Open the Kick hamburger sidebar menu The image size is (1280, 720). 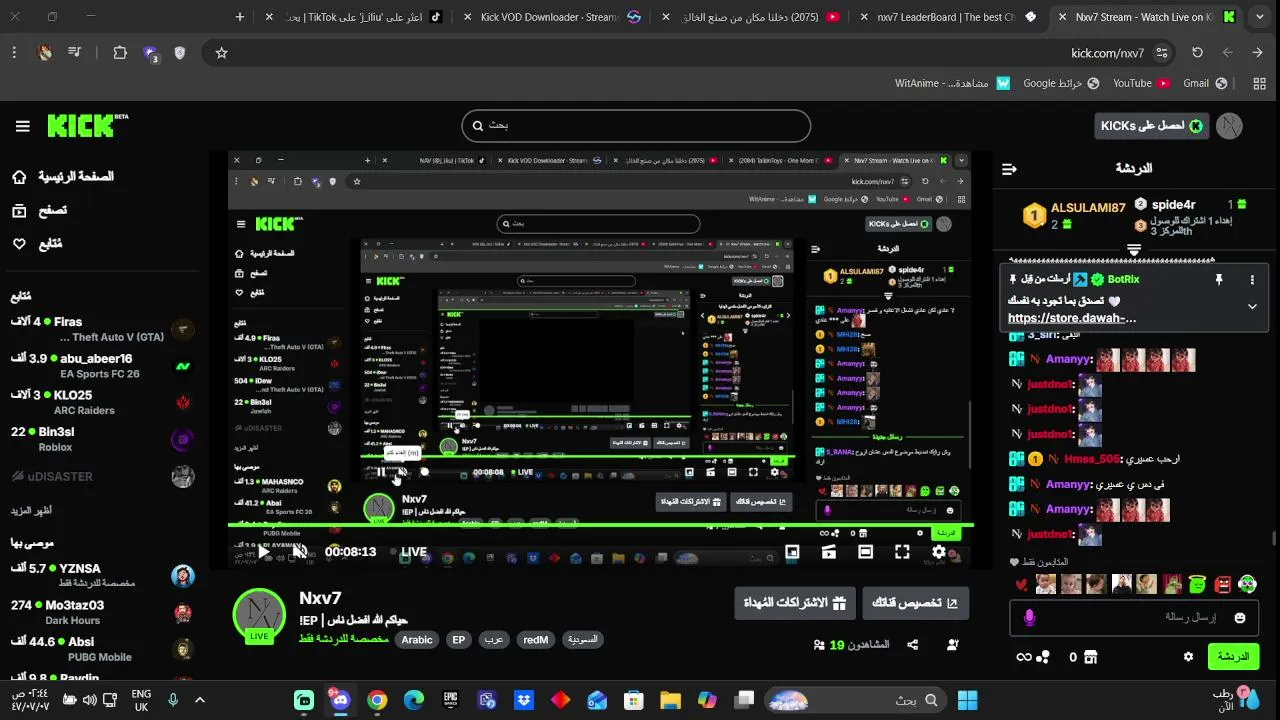pyautogui.click(x=23, y=126)
